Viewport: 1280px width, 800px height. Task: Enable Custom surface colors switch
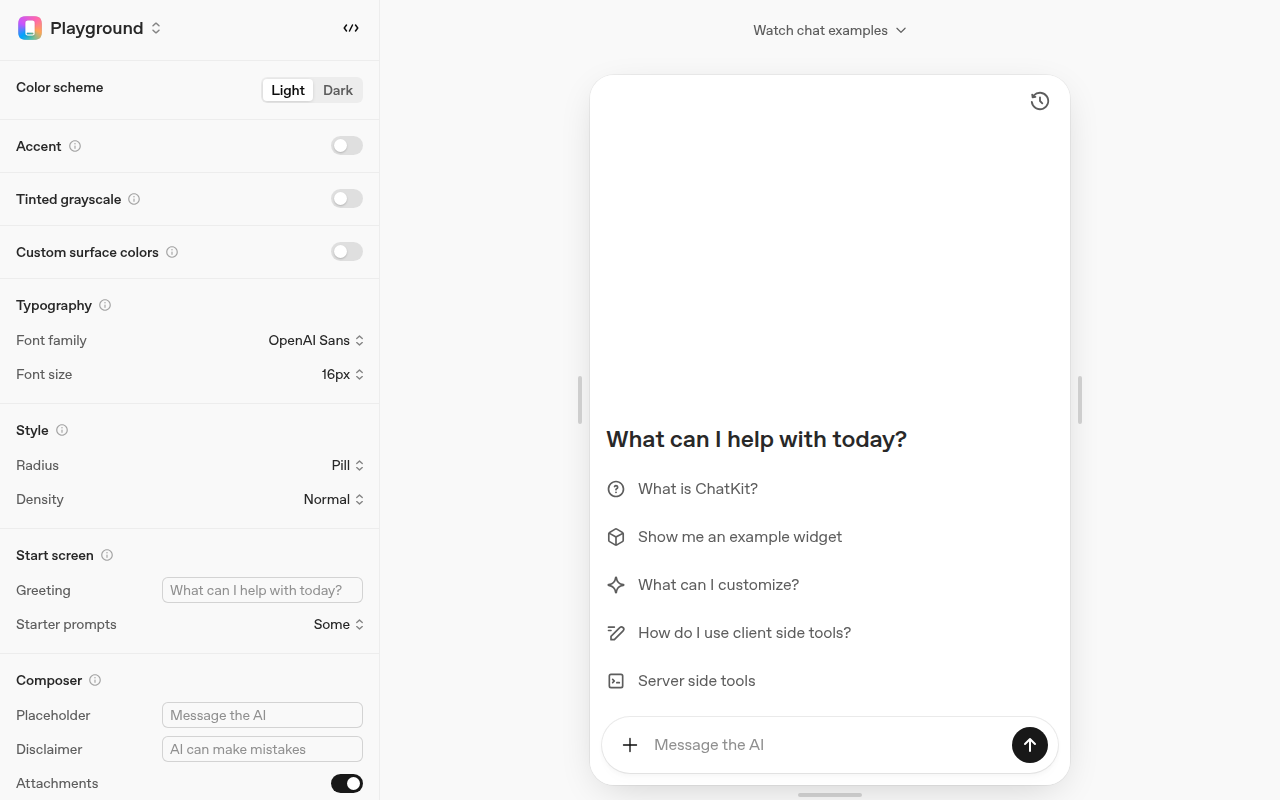tap(347, 252)
